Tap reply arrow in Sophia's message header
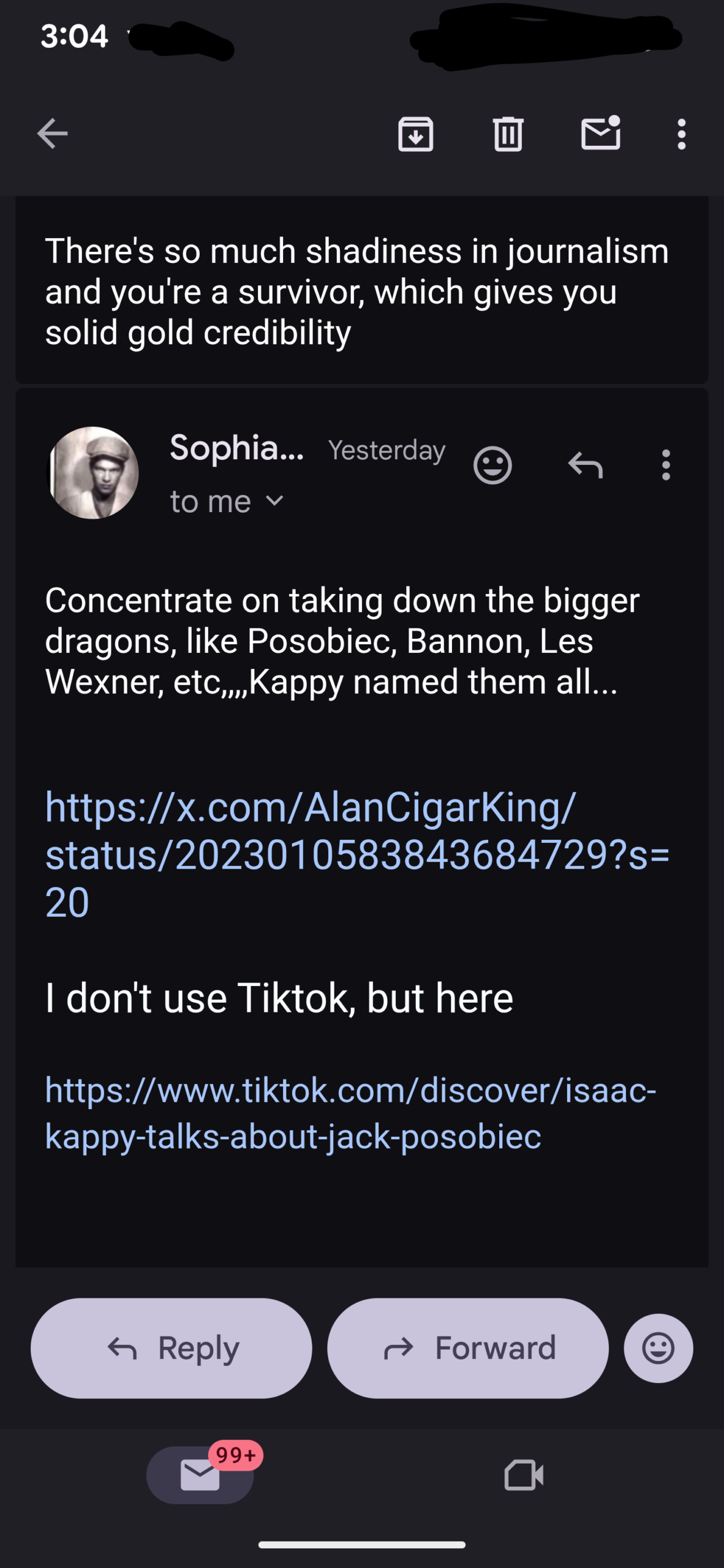Image resolution: width=724 pixels, height=1568 pixels. (586, 466)
